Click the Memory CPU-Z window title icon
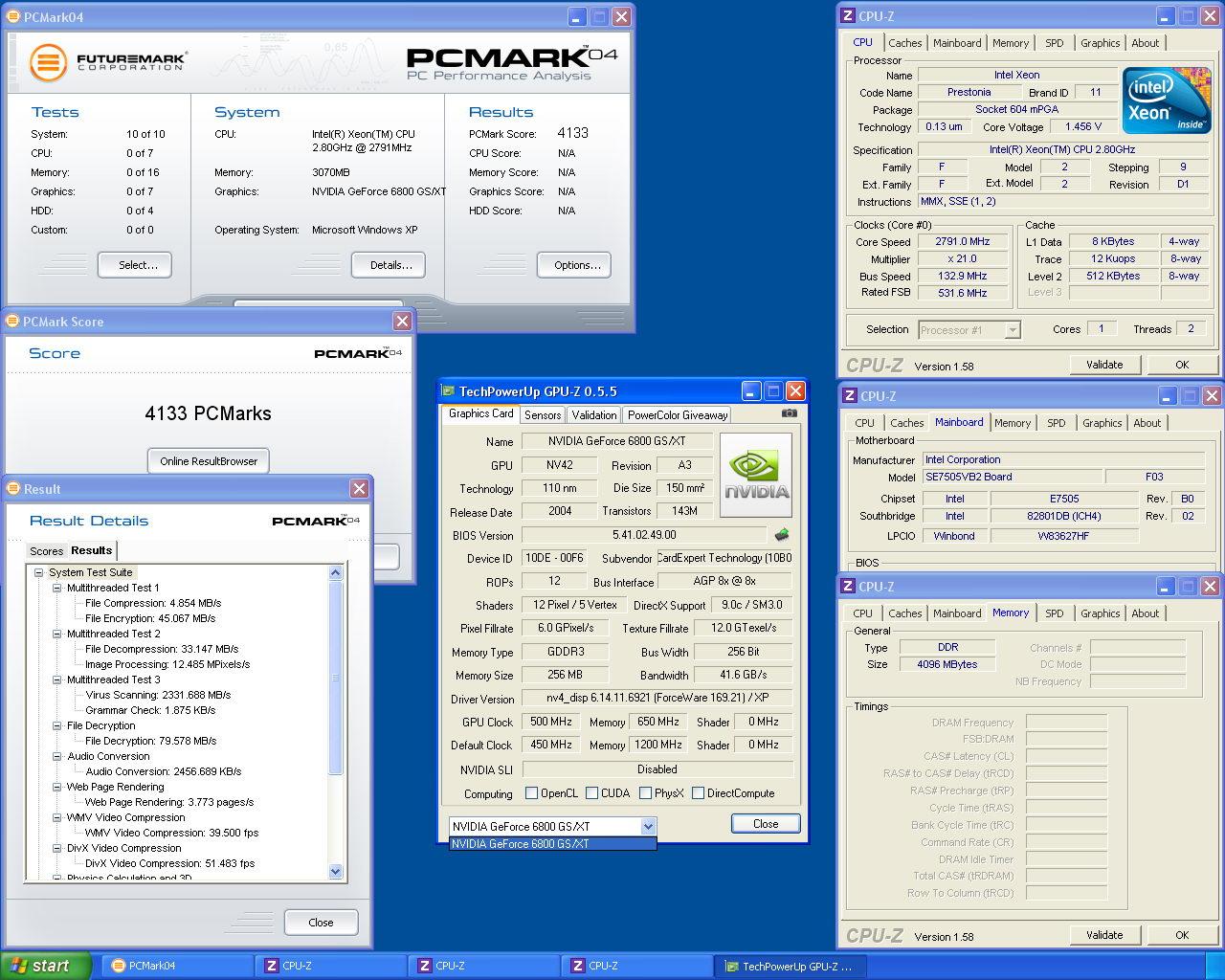1225x980 pixels. (848, 587)
